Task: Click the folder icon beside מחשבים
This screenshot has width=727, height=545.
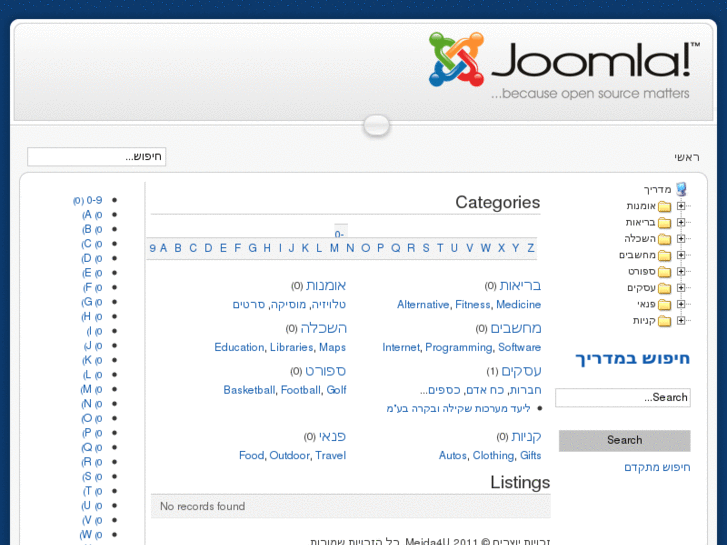Action: coord(664,255)
